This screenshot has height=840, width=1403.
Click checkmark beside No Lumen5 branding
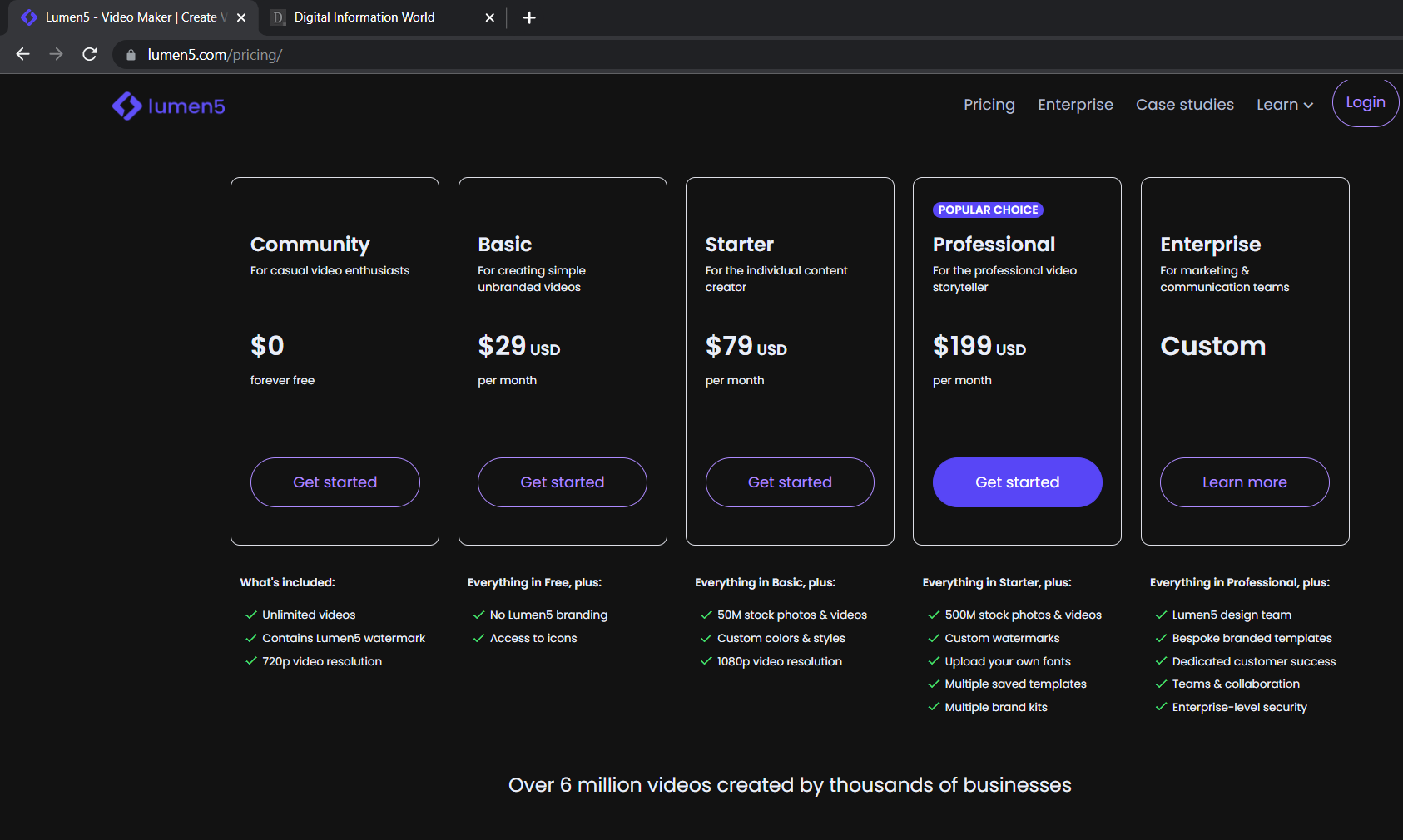click(478, 615)
